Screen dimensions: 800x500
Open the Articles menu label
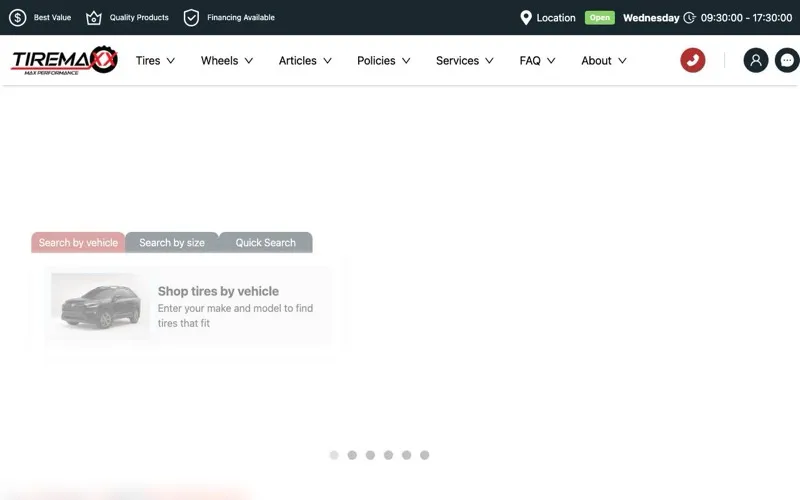coord(297,61)
